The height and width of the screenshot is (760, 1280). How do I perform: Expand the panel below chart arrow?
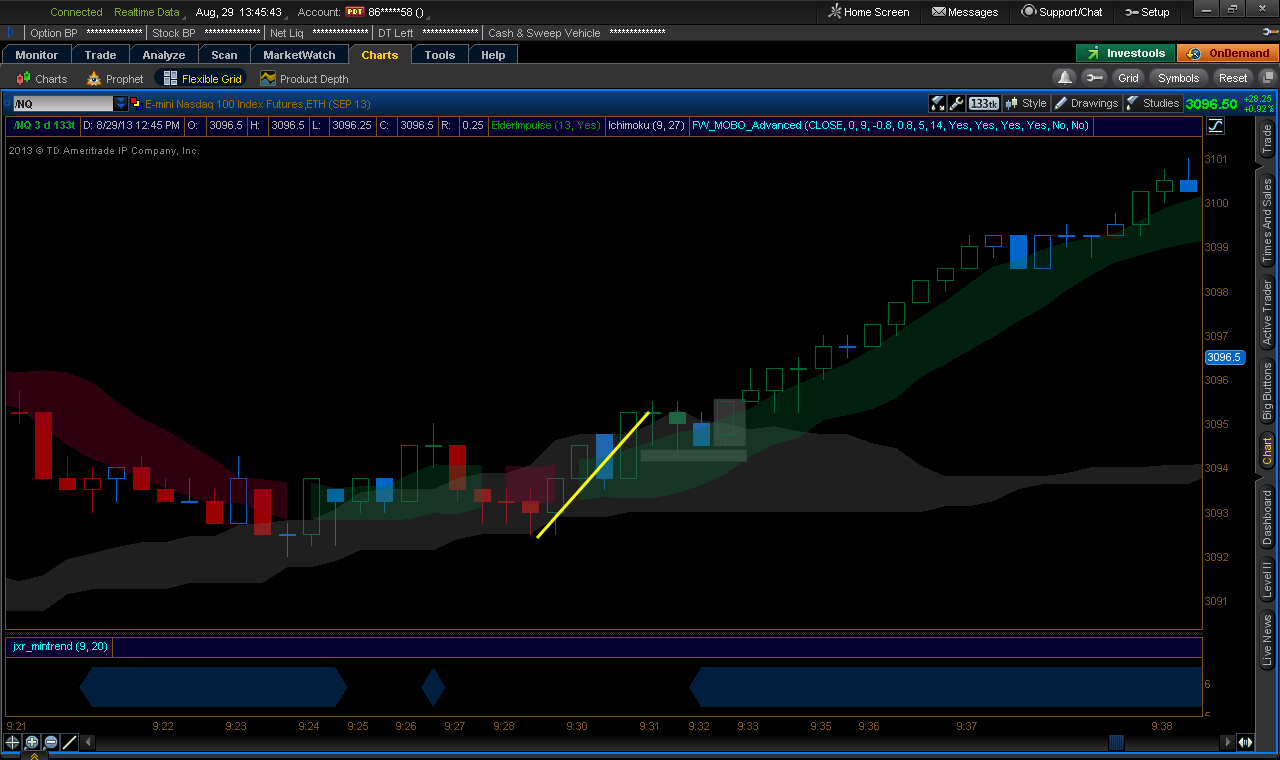(33, 755)
